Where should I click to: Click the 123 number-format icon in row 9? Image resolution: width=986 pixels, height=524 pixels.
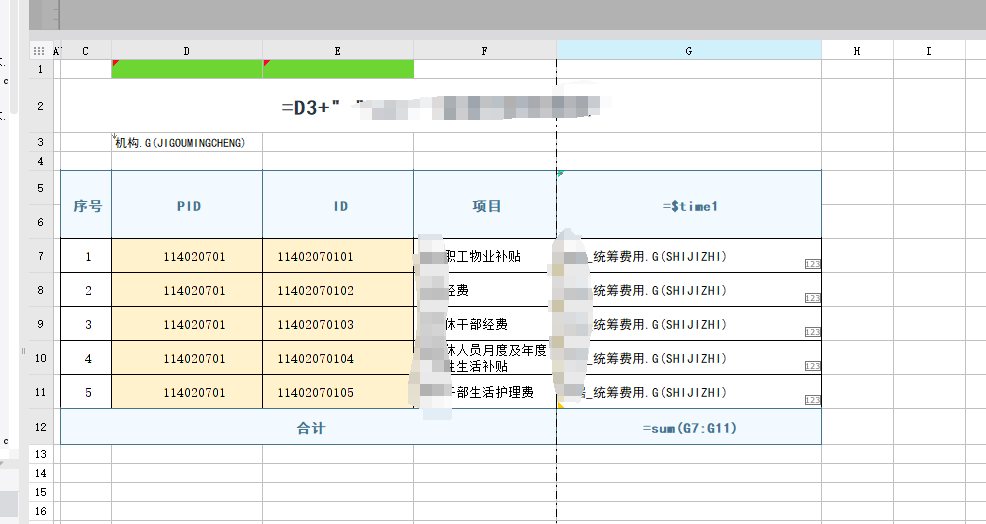[x=812, y=332]
